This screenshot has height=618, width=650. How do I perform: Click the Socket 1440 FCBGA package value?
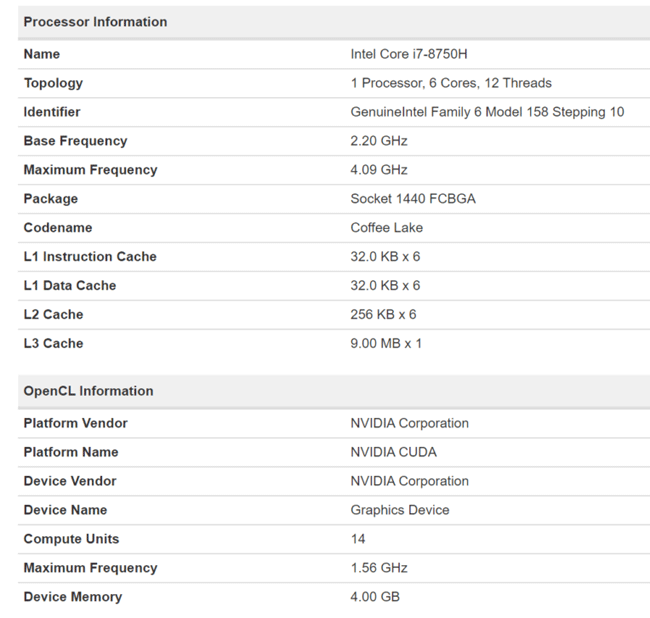point(413,199)
